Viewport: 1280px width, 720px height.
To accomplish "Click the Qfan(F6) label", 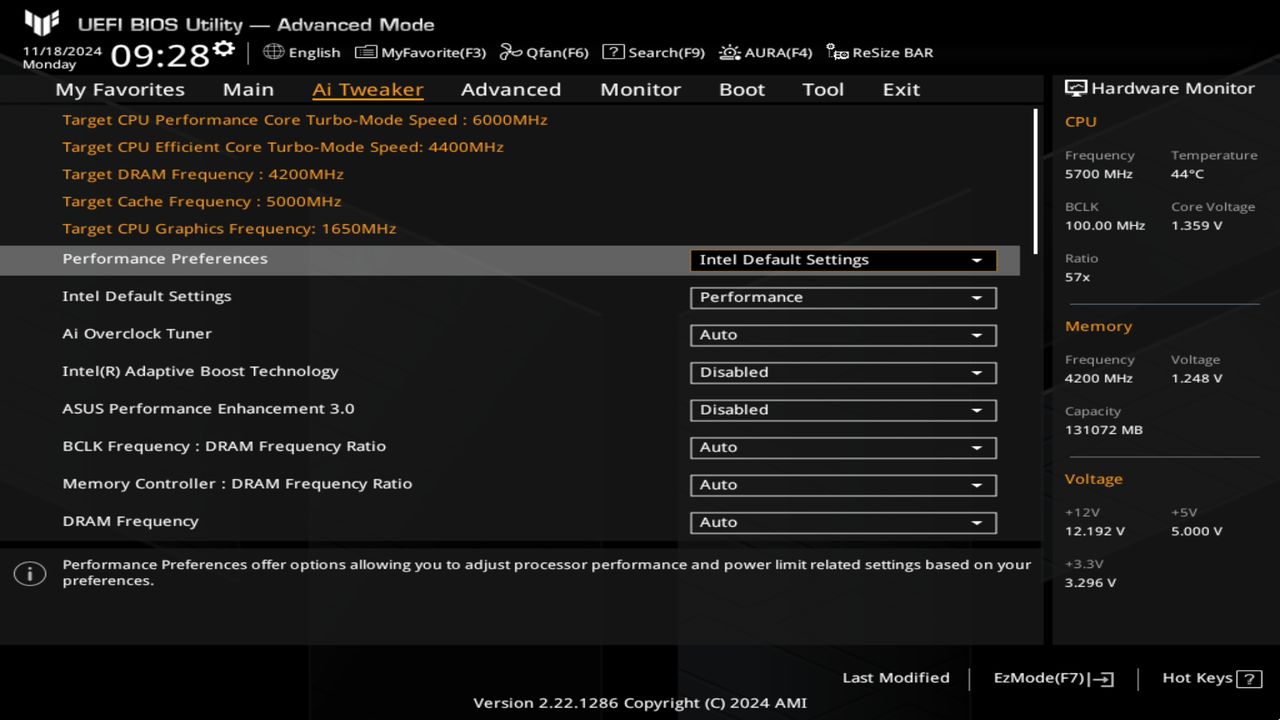I will [x=557, y=52].
